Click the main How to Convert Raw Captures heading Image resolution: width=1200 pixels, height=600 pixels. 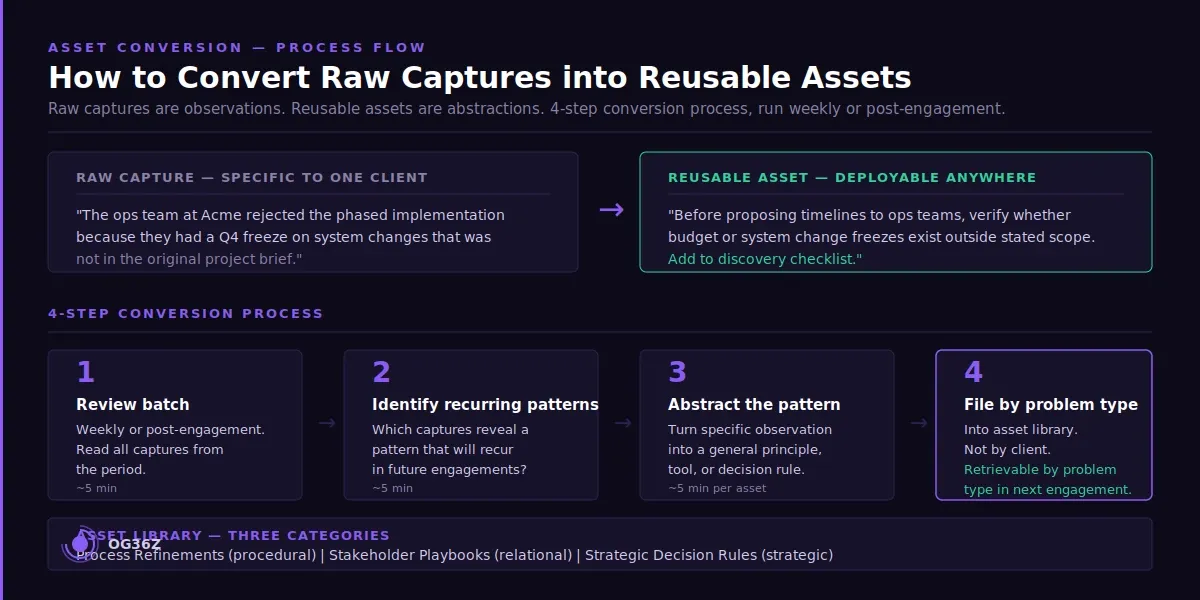tap(479, 77)
